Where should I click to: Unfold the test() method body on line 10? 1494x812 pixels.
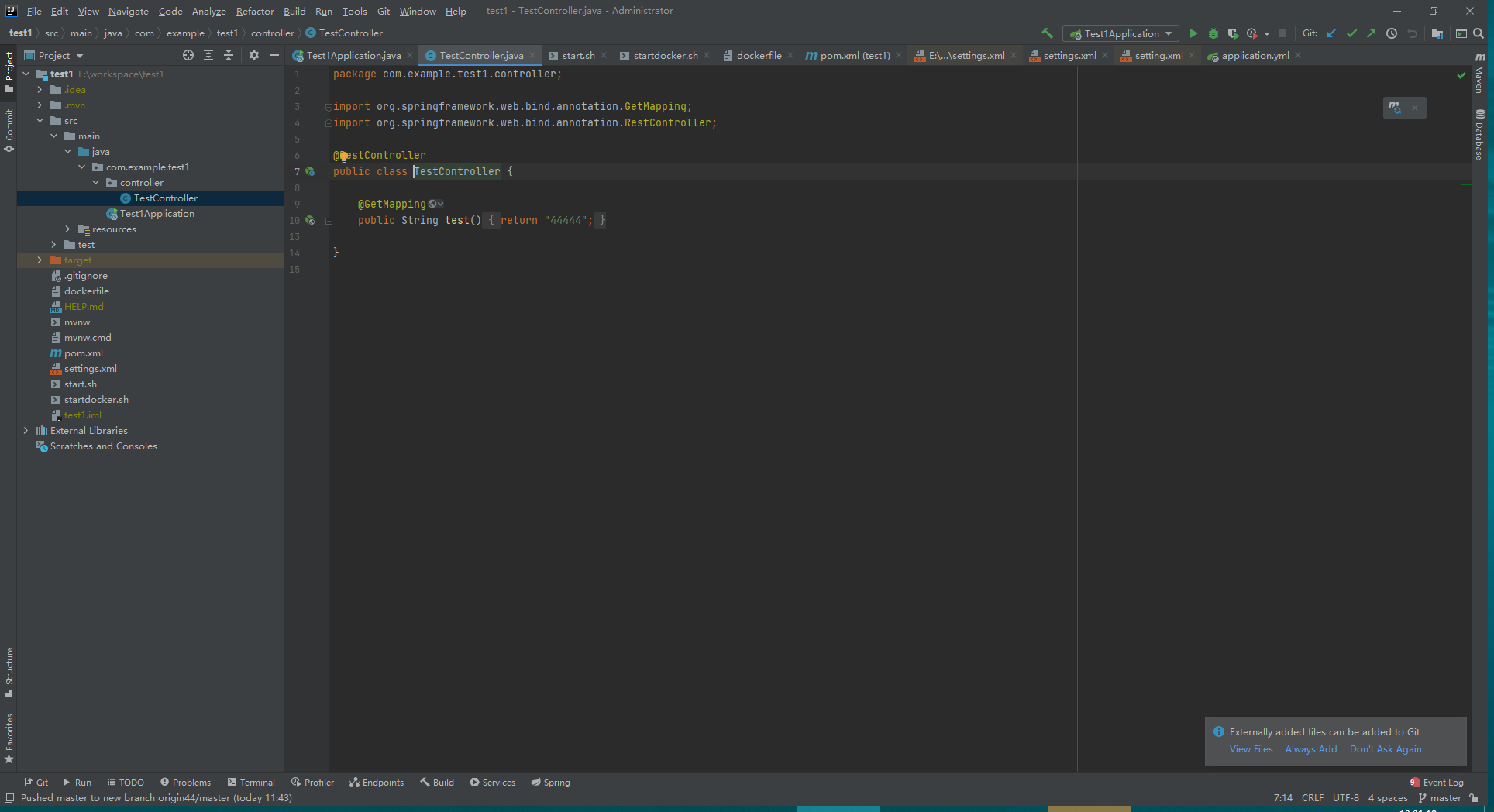click(329, 221)
